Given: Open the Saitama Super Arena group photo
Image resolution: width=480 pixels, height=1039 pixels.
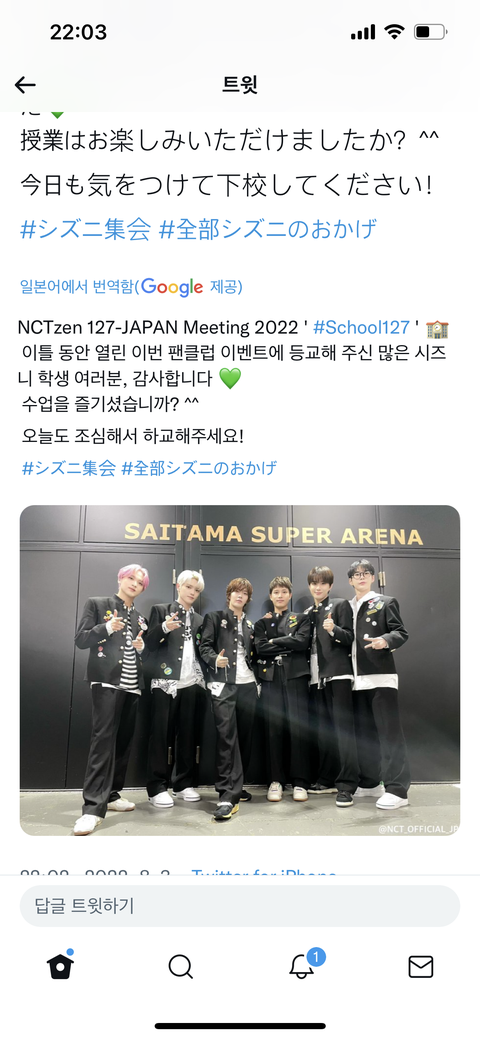Looking at the screenshot, I should click(x=240, y=670).
